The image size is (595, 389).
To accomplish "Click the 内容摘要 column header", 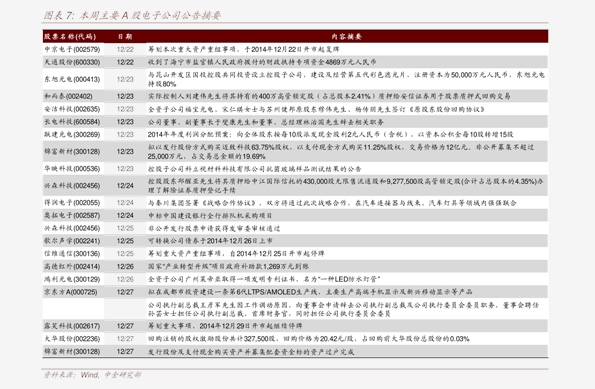I will pyautogui.click(x=346, y=36).
